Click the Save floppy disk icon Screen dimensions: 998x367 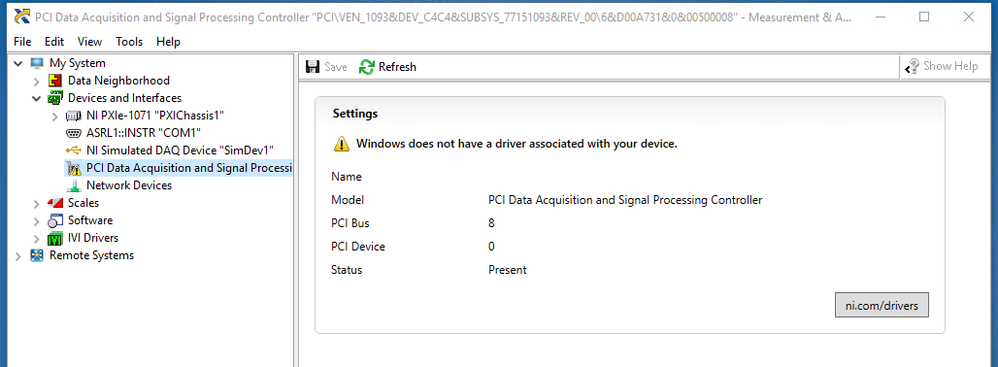pos(313,67)
